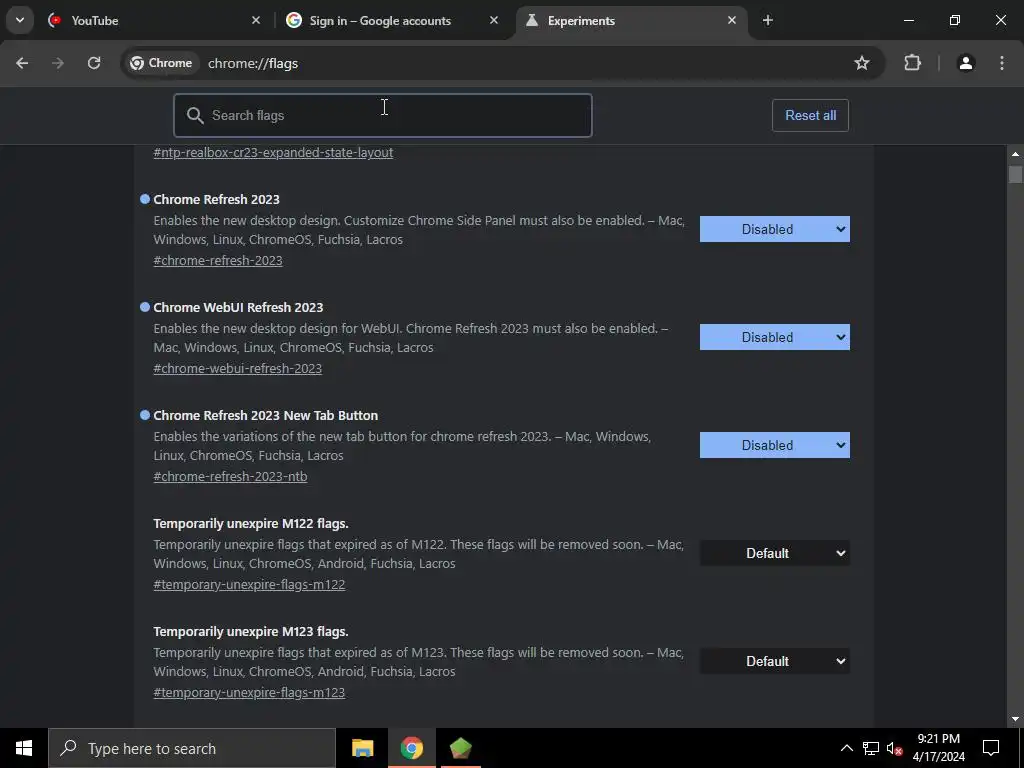Click the Windows taskbar search box

[x=192, y=748]
